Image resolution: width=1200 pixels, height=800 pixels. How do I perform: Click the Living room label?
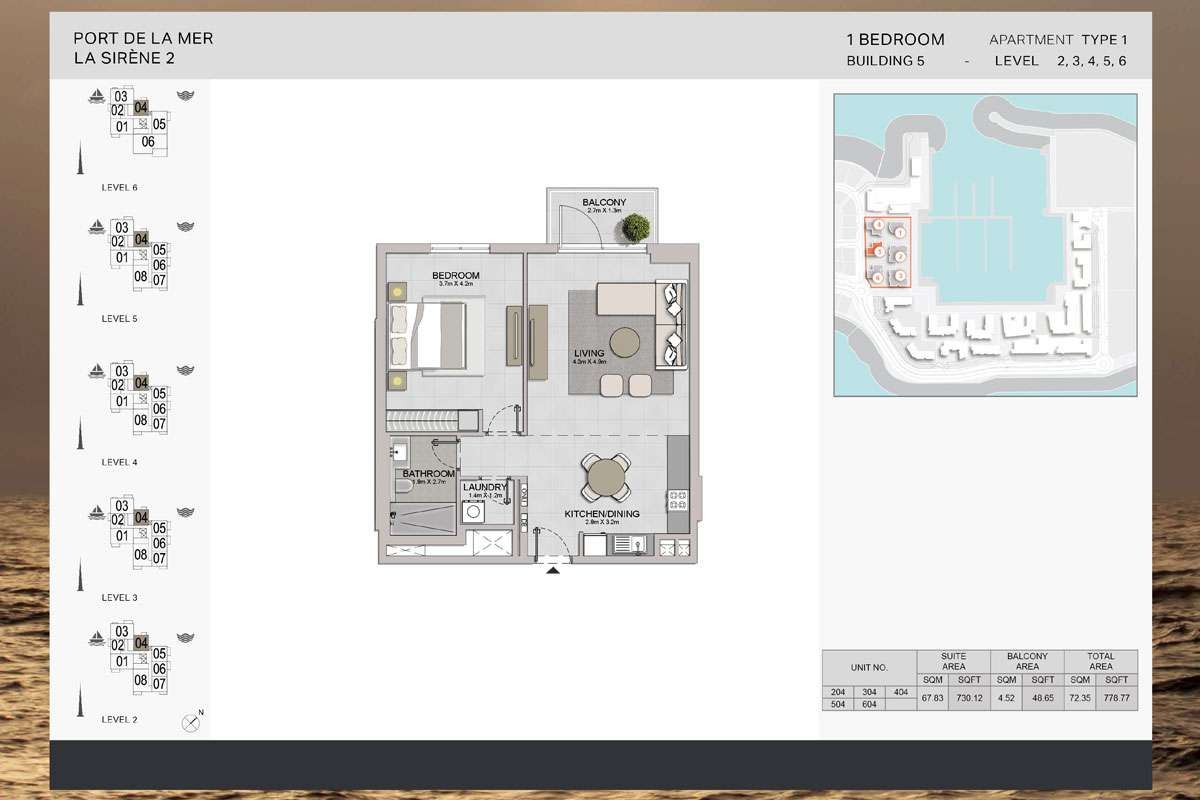coord(590,353)
